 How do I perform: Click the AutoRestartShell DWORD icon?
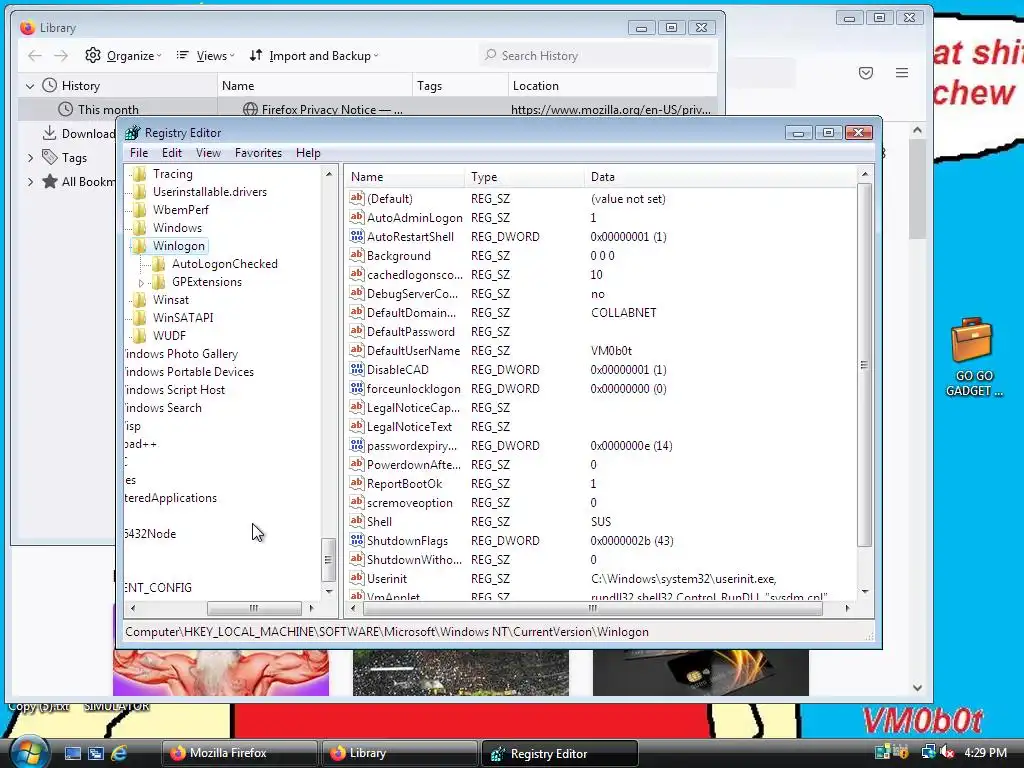tap(357, 236)
